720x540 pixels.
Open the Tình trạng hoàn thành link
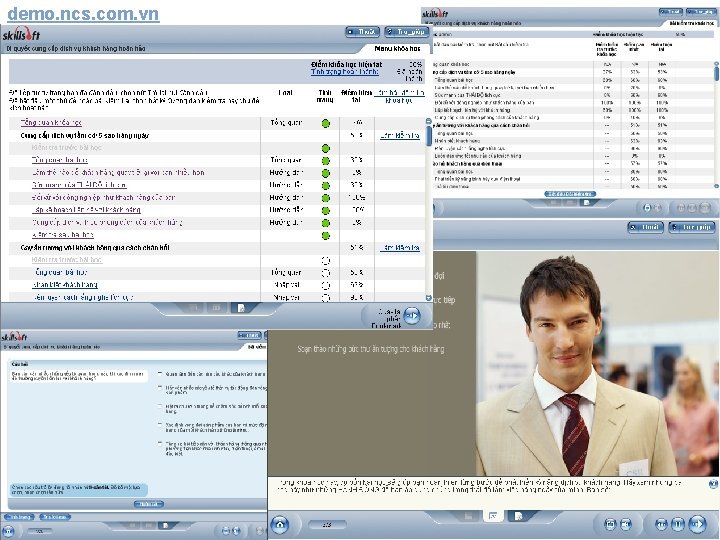coord(345,72)
